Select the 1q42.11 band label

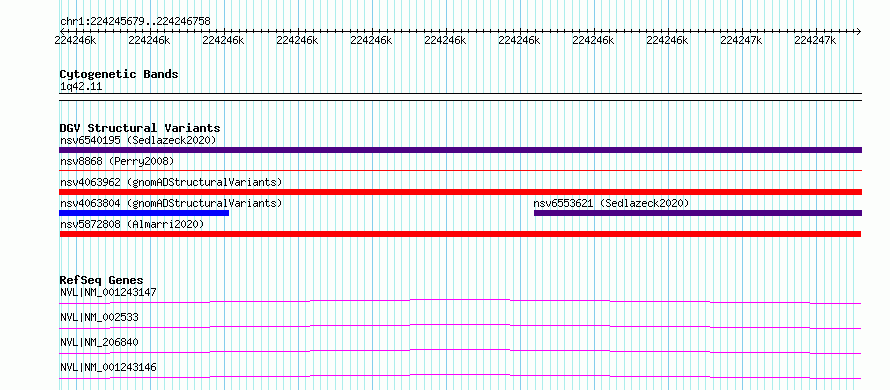81,87
